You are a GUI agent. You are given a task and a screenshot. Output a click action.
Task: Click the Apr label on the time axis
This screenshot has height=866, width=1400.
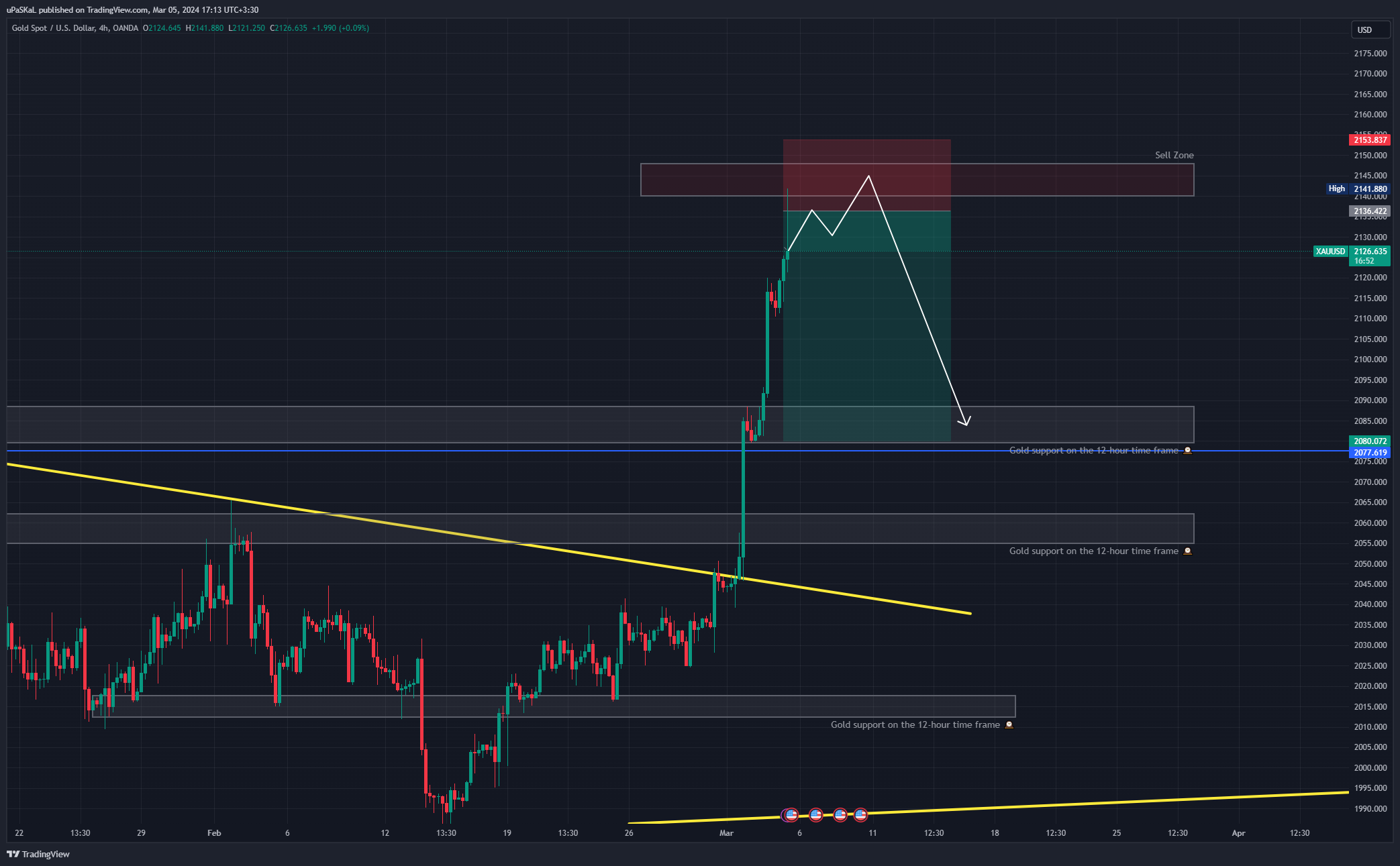coord(1238,833)
